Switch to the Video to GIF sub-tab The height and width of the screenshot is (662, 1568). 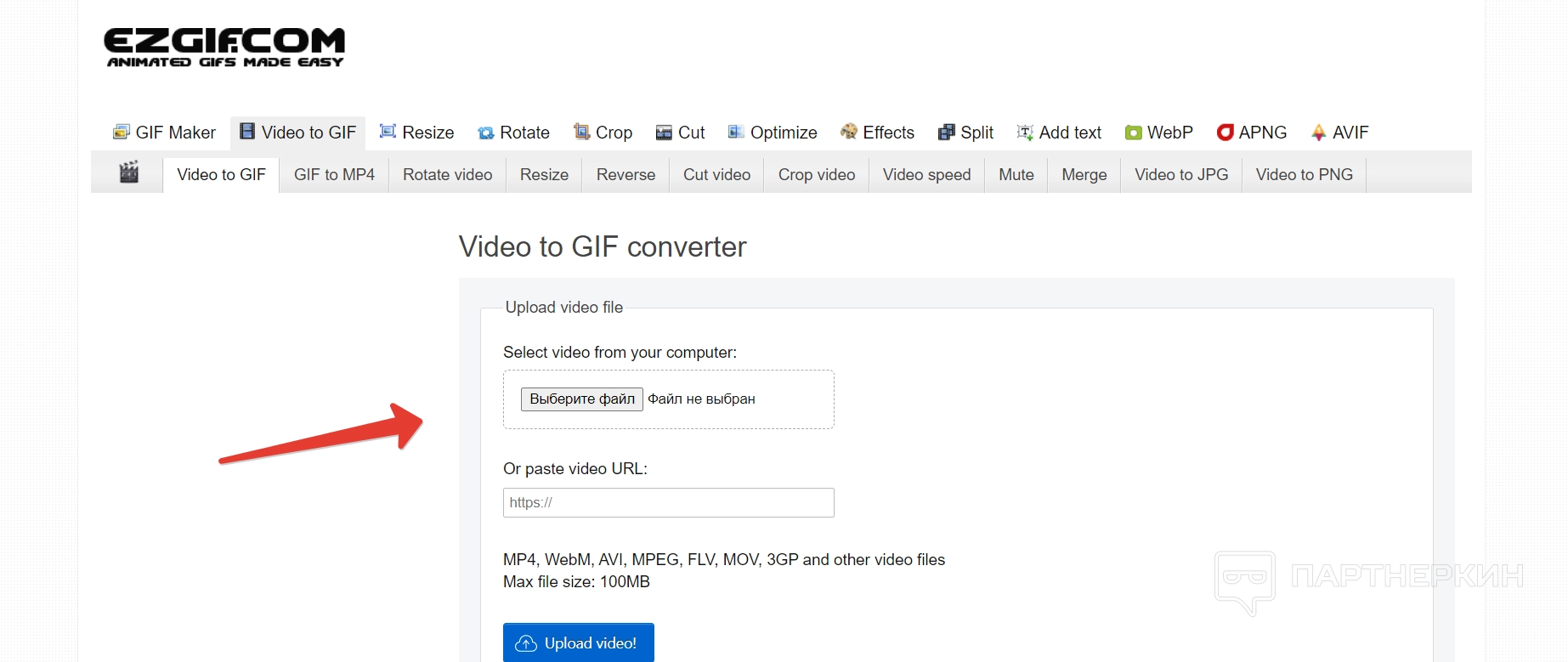pyautogui.click(x=221, y=174)
